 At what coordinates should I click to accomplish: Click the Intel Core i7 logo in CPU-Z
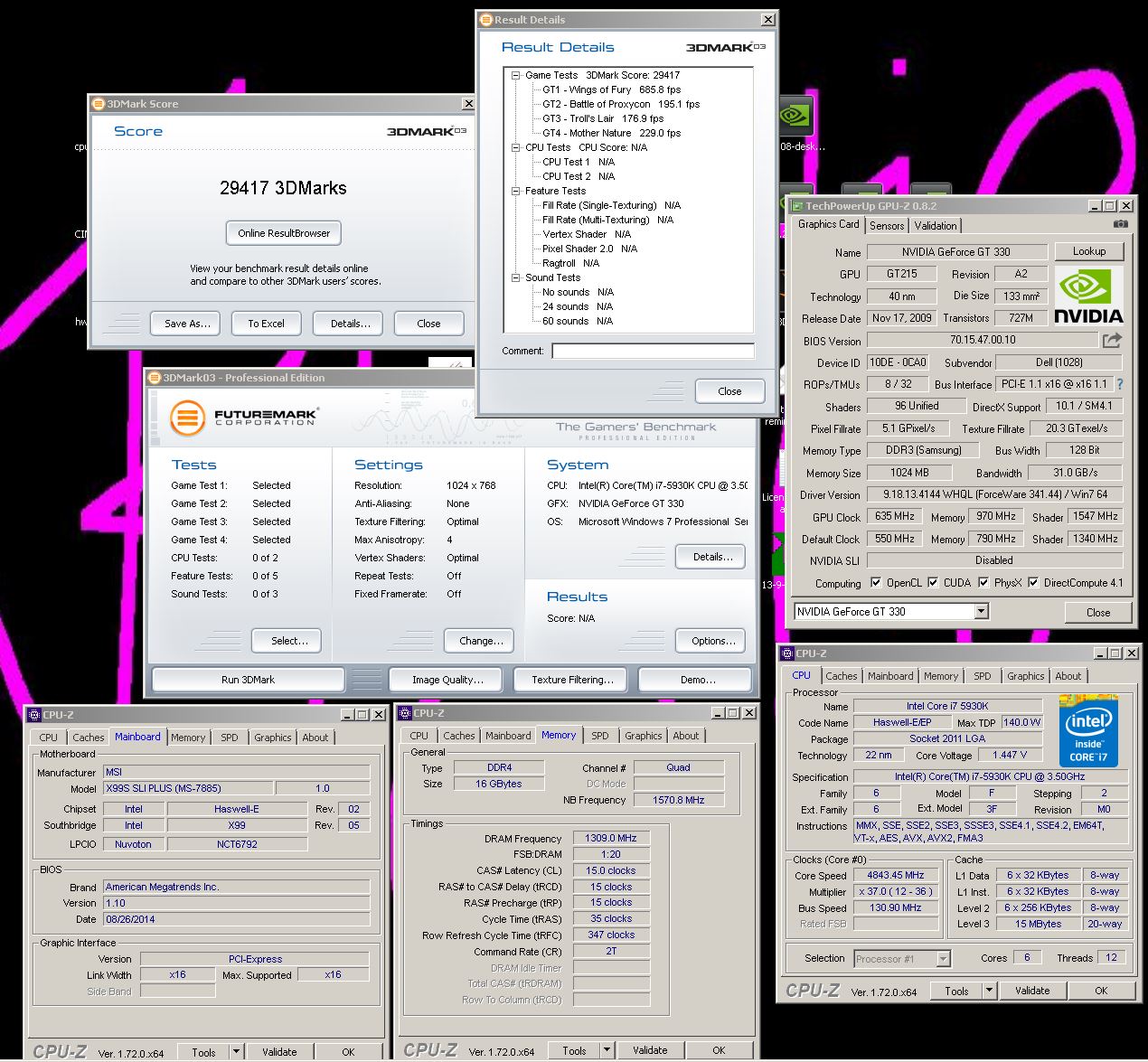point(1088,730)
